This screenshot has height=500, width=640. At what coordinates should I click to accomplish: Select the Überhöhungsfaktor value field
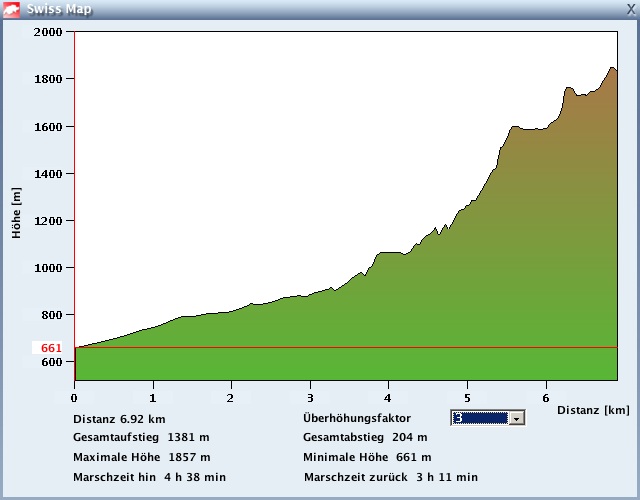pos(480,418)
